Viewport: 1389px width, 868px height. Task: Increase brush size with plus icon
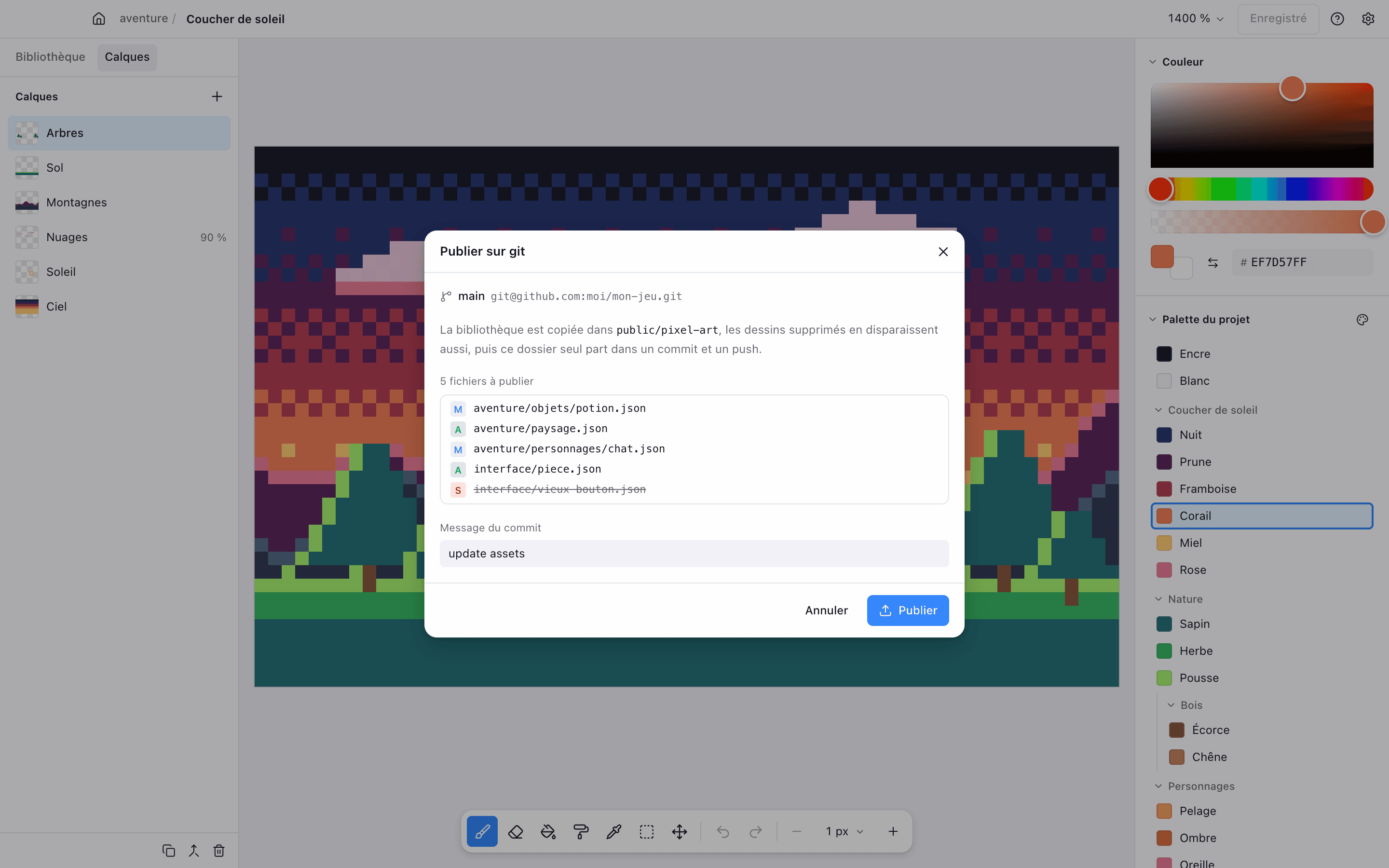(x=893, y=831)
